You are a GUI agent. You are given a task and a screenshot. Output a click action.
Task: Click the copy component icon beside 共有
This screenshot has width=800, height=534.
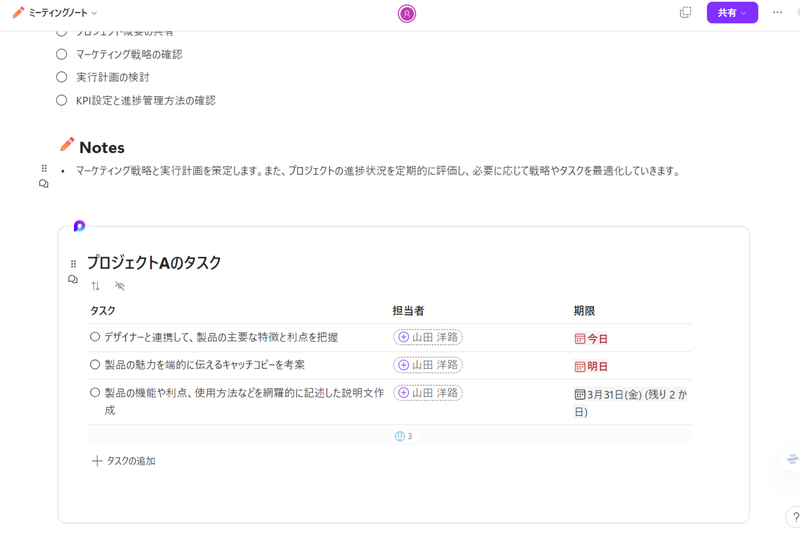point(685,13)
